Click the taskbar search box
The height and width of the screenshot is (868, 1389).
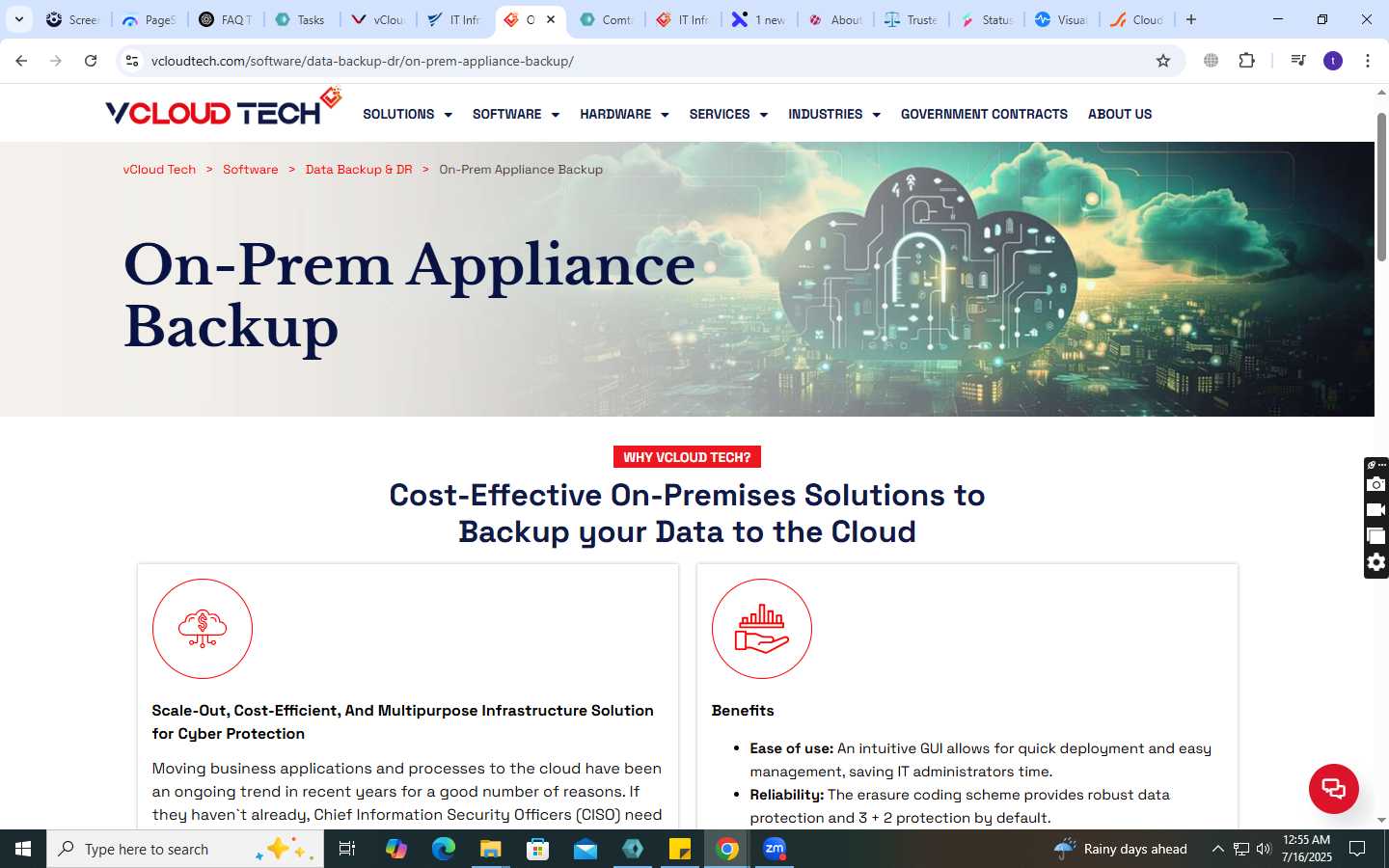point(185,849)
